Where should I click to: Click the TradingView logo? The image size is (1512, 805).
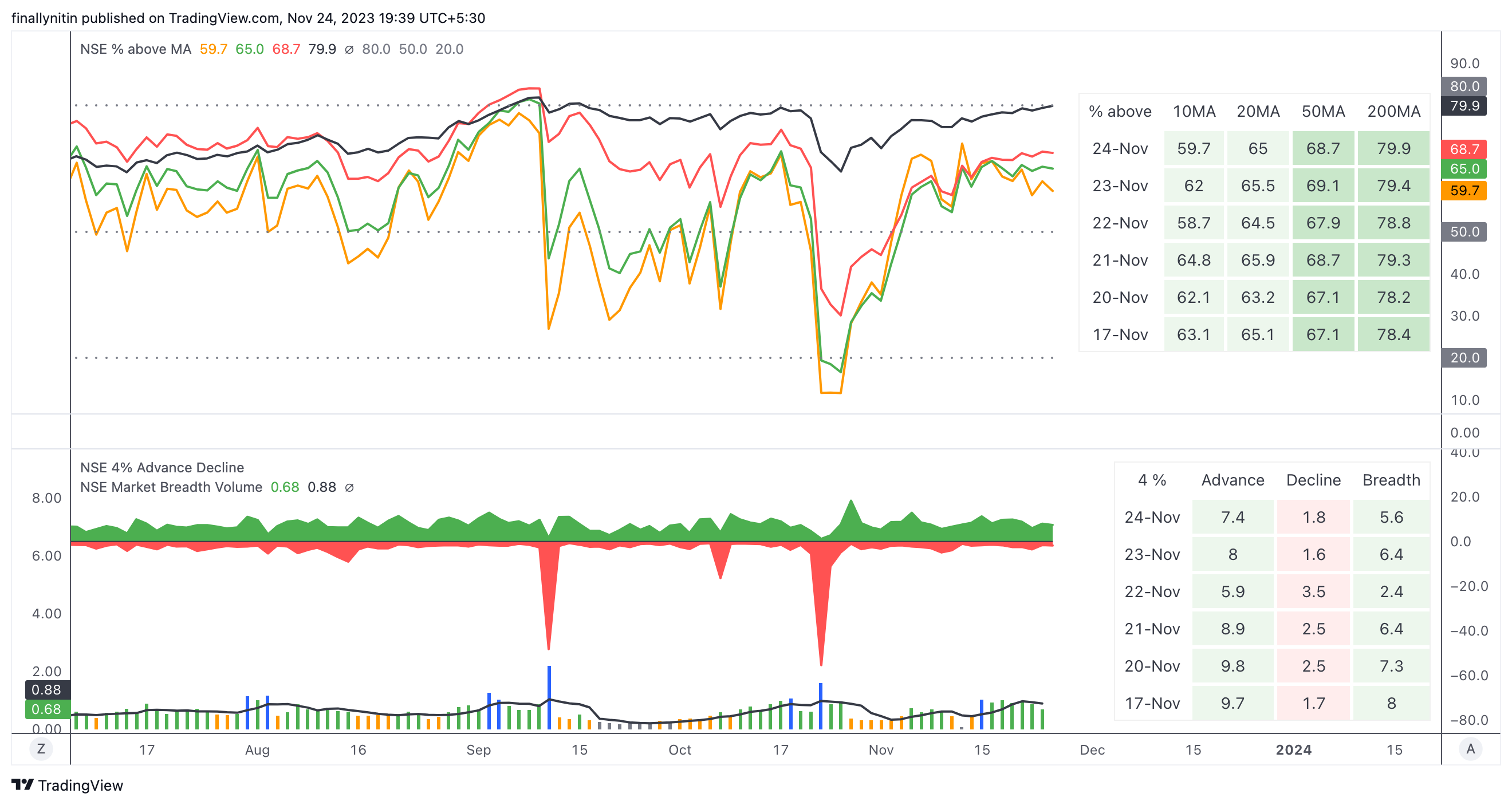click(x=68, y=785)
